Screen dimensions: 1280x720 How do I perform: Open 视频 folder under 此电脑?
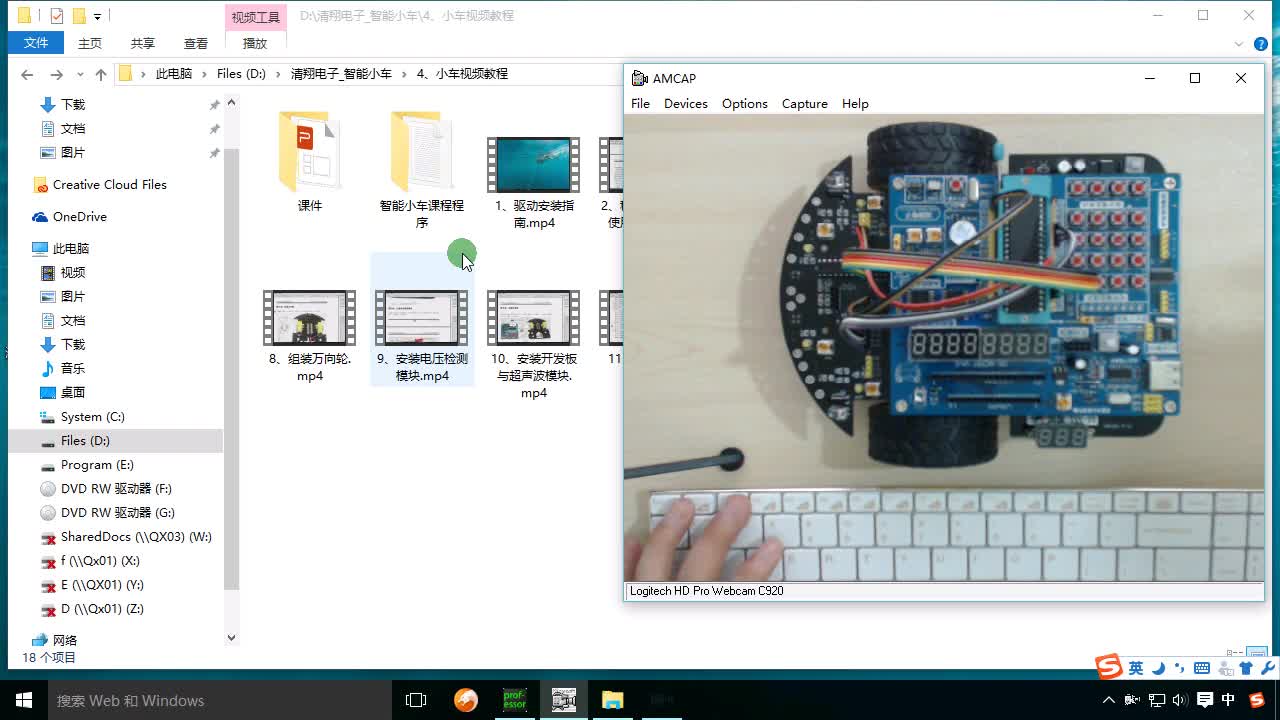[72, 272]
